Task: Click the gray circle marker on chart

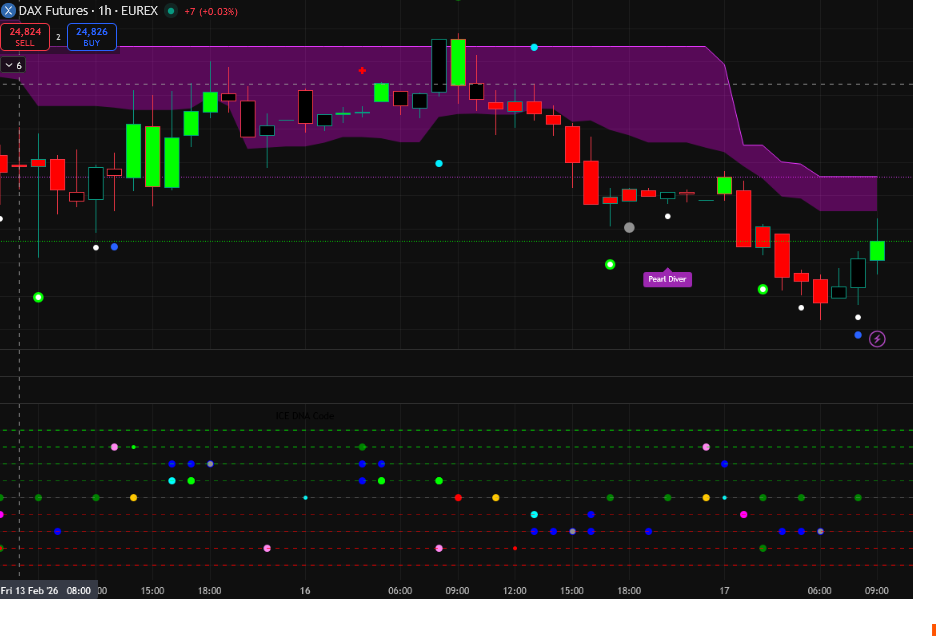Action: tap(629, 227)
